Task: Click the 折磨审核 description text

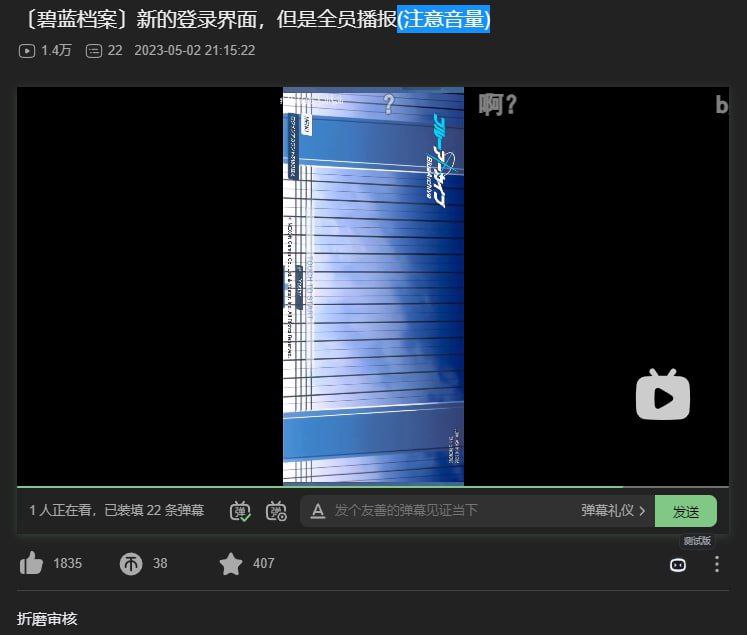Action: click(47, 619)
